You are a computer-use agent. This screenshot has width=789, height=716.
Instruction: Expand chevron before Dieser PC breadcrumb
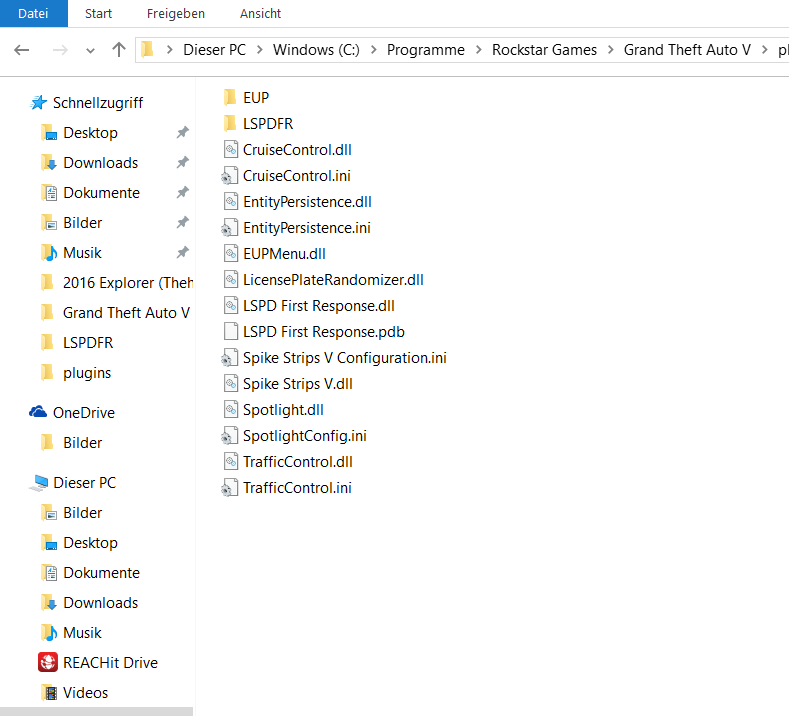tap(170, 50)
